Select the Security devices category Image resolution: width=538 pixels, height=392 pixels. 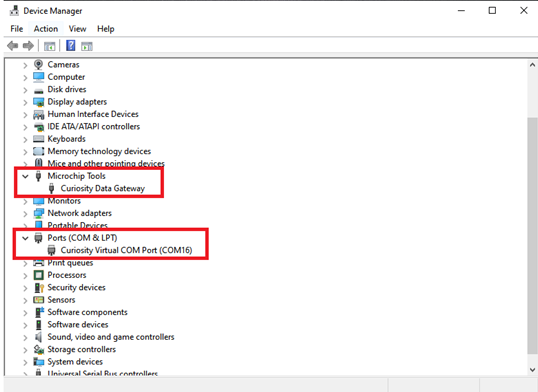point(77,287)
